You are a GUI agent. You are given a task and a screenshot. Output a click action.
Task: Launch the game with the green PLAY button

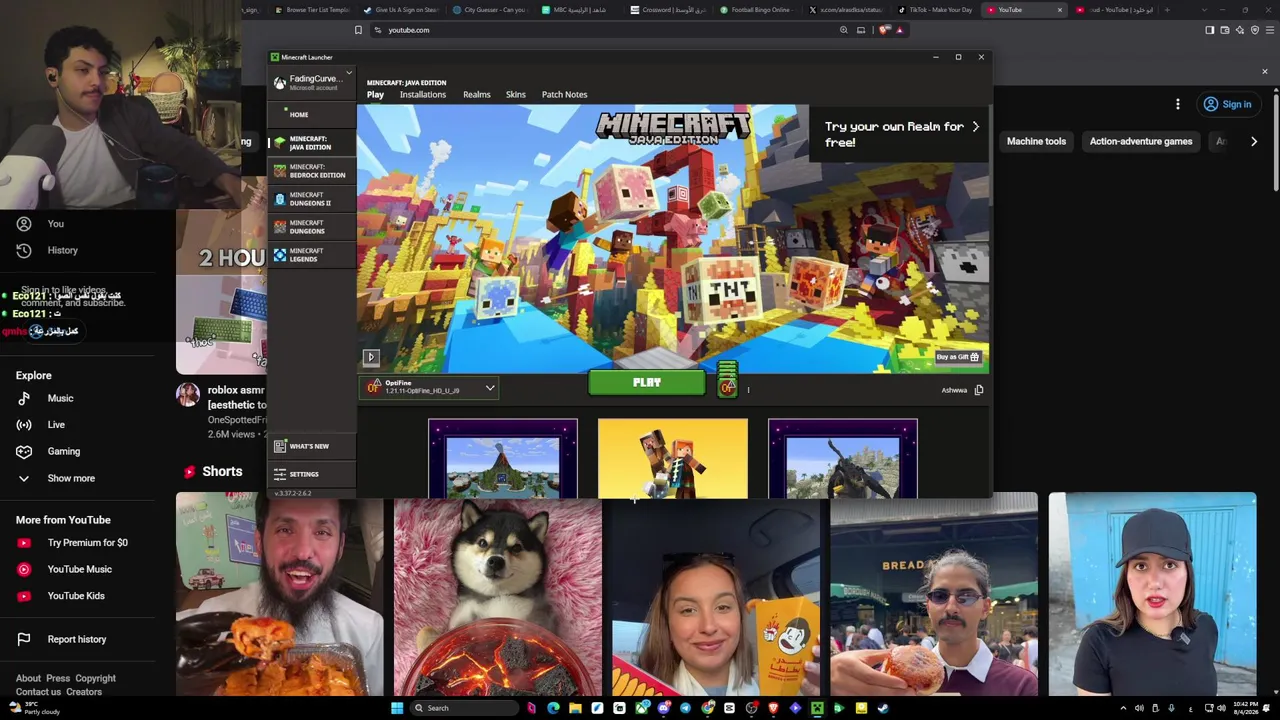coord(647,382)
